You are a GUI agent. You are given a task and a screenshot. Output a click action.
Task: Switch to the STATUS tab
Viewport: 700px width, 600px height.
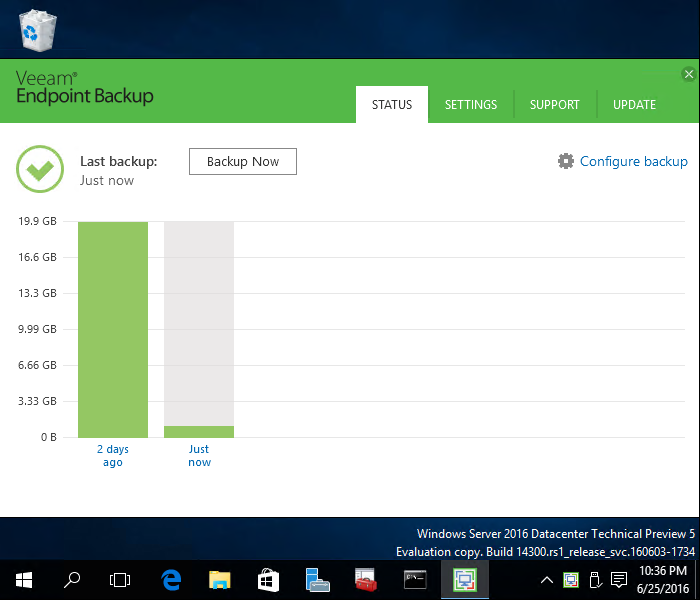[392, 104]
